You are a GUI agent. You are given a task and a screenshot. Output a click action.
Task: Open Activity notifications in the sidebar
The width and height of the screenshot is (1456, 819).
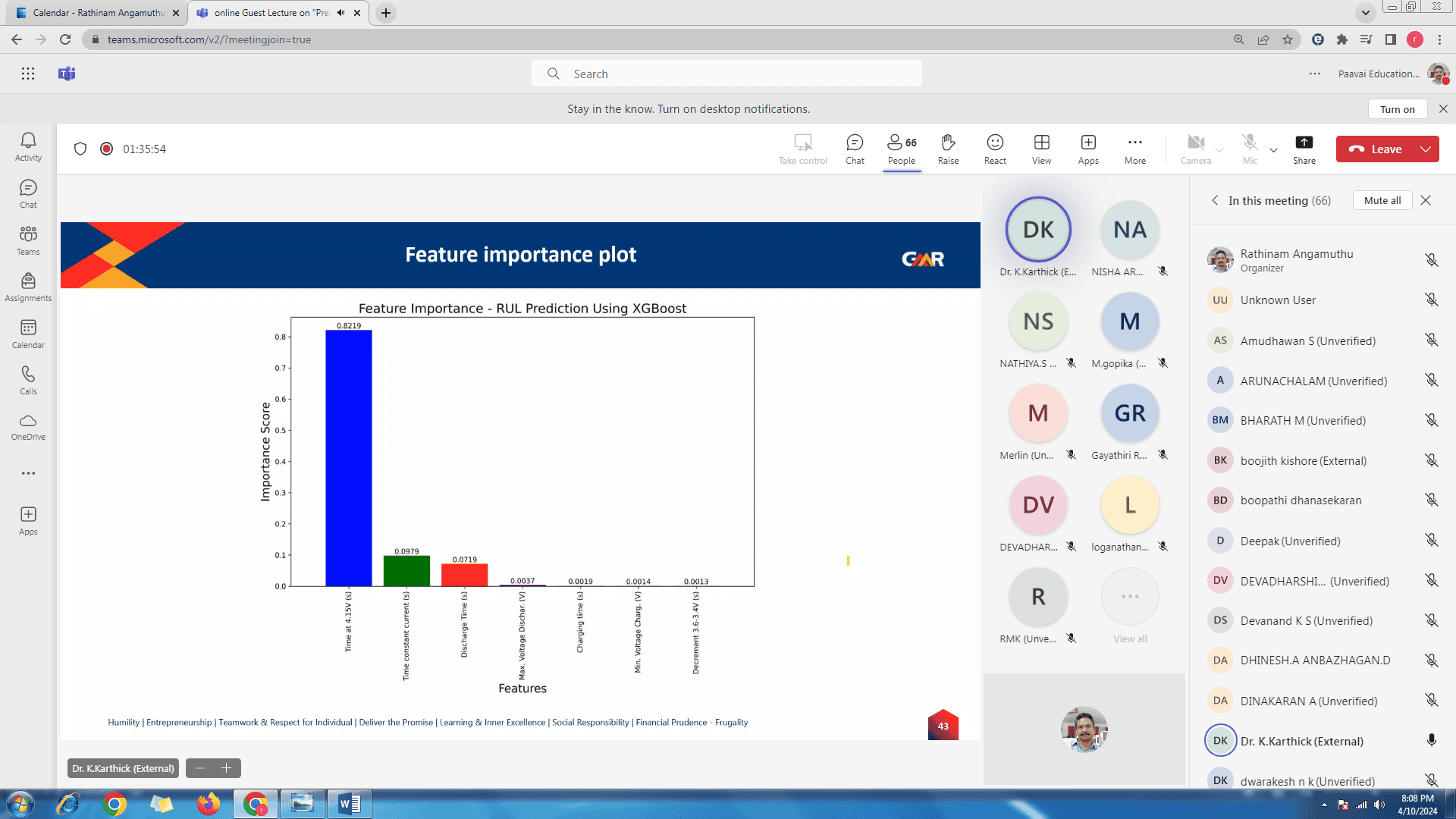pyautogui.click(x=28, y=146)
